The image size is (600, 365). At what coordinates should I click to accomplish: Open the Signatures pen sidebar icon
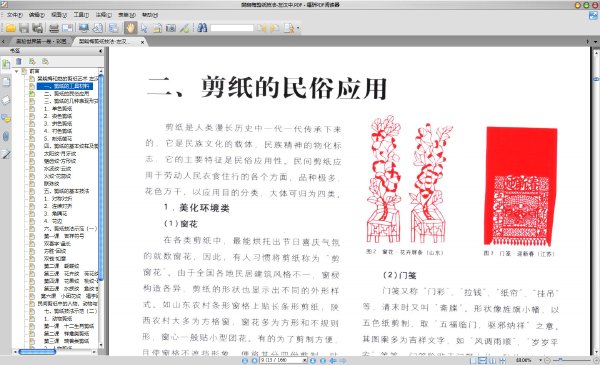coord(6,155)
